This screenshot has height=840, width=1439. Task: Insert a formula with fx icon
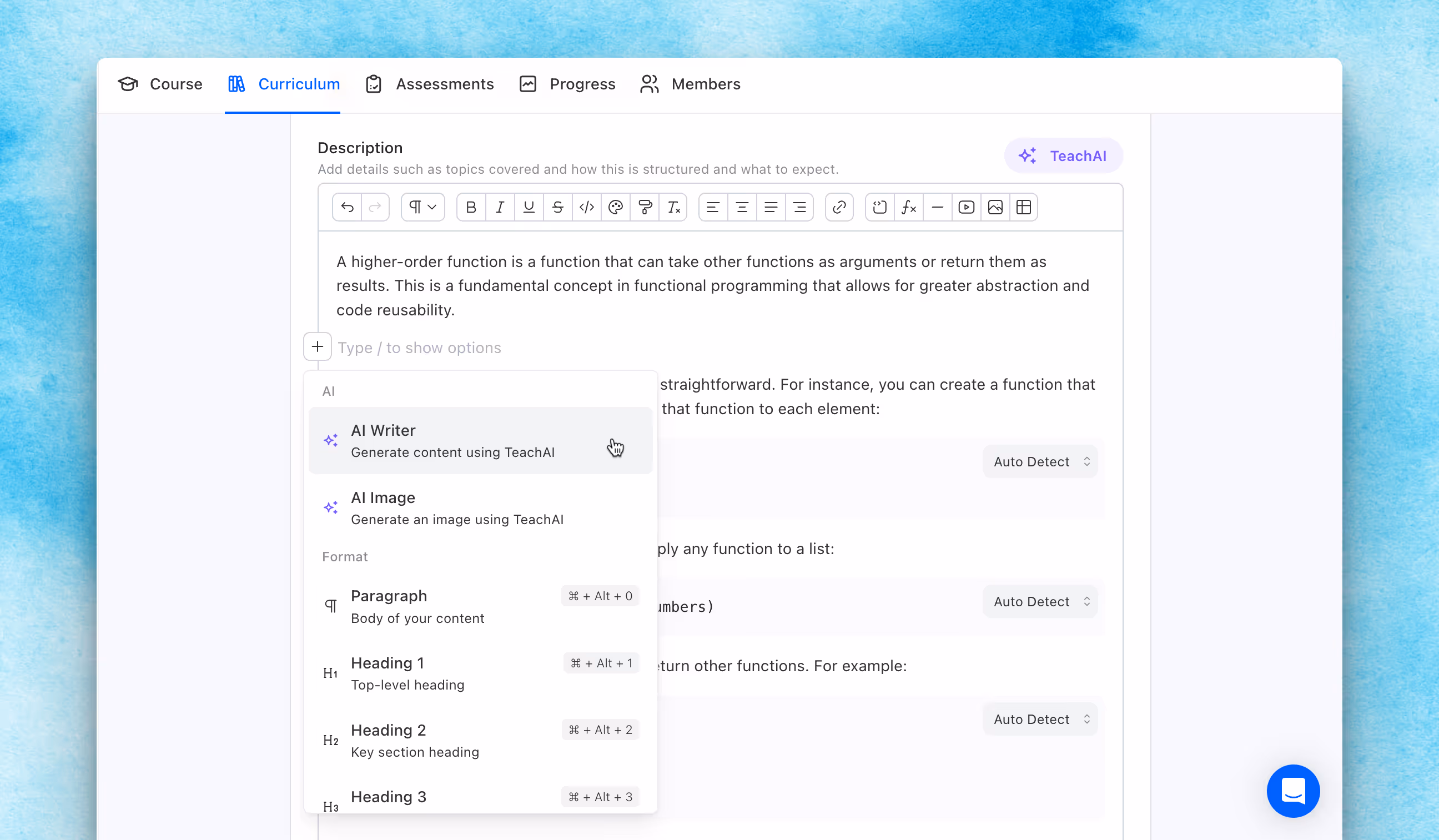(908, 207)
